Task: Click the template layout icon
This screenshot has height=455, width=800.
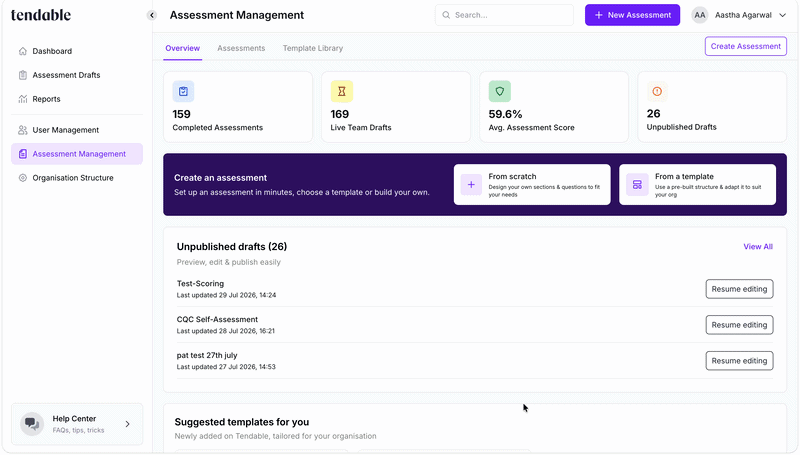Action: click(x=637, y=185)
